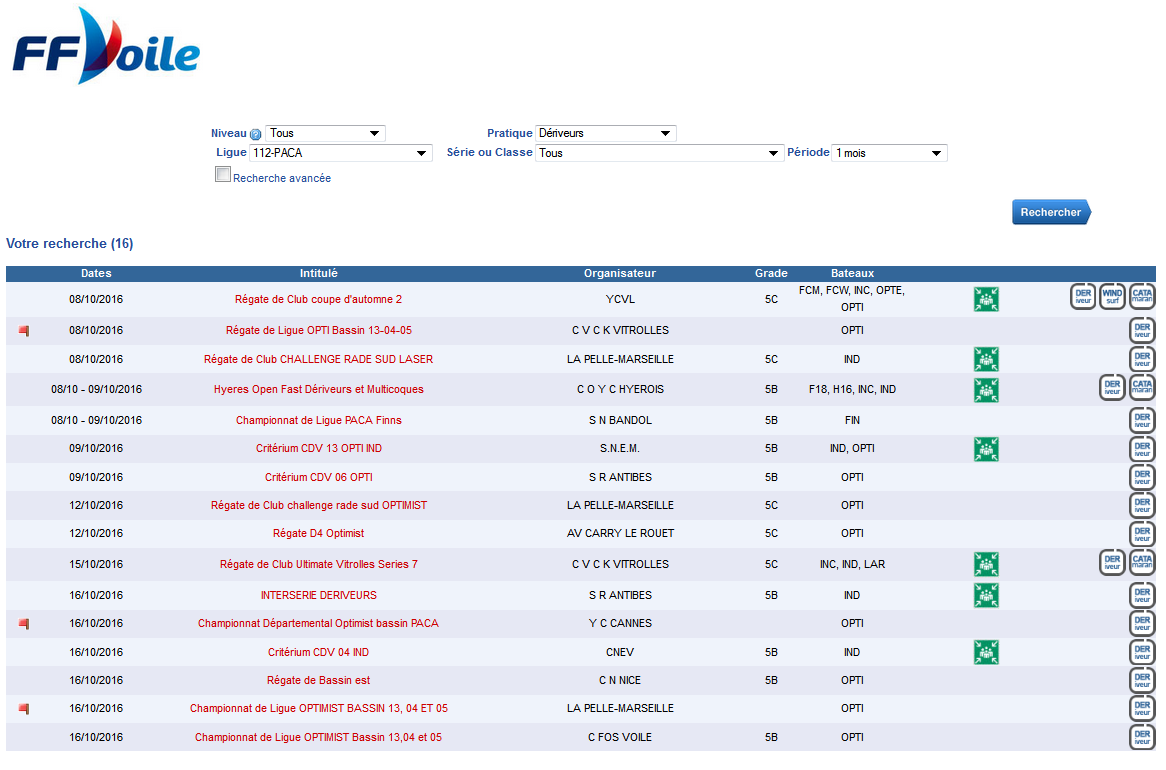Screen dimensions: 1166x770
Task: Select the WIND surf icon in the YCVL row
Action: tap(1112, 296)
